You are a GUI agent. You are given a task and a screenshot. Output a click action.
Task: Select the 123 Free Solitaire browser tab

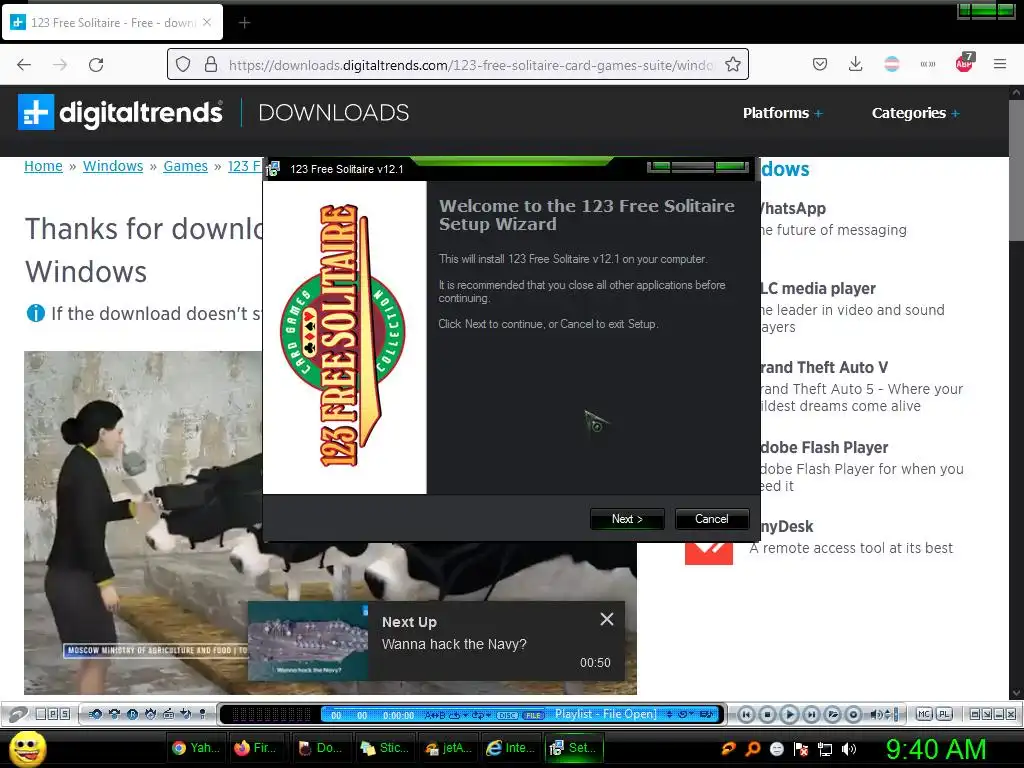tap(112, 22)
